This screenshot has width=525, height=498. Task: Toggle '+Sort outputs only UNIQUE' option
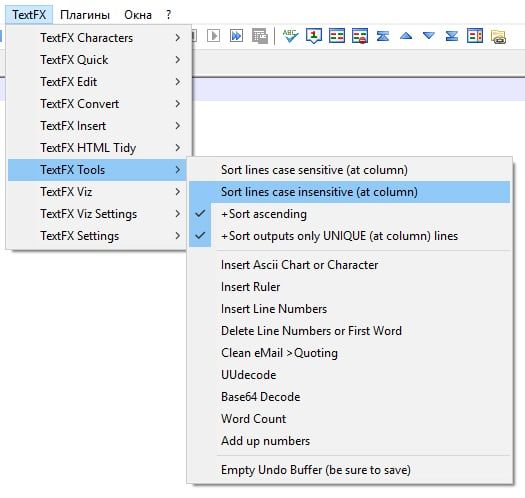click(x=350, y=236)
